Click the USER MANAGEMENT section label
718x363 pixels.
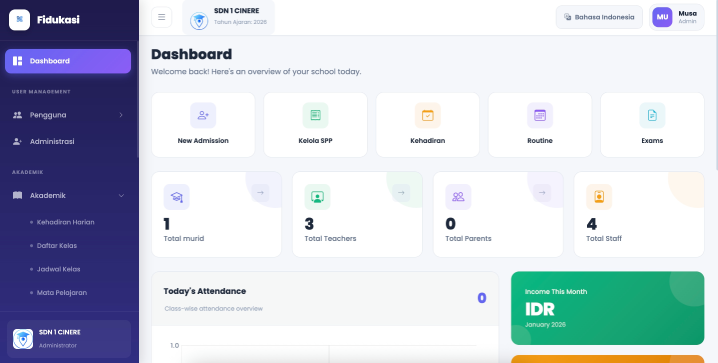point(41,92)
